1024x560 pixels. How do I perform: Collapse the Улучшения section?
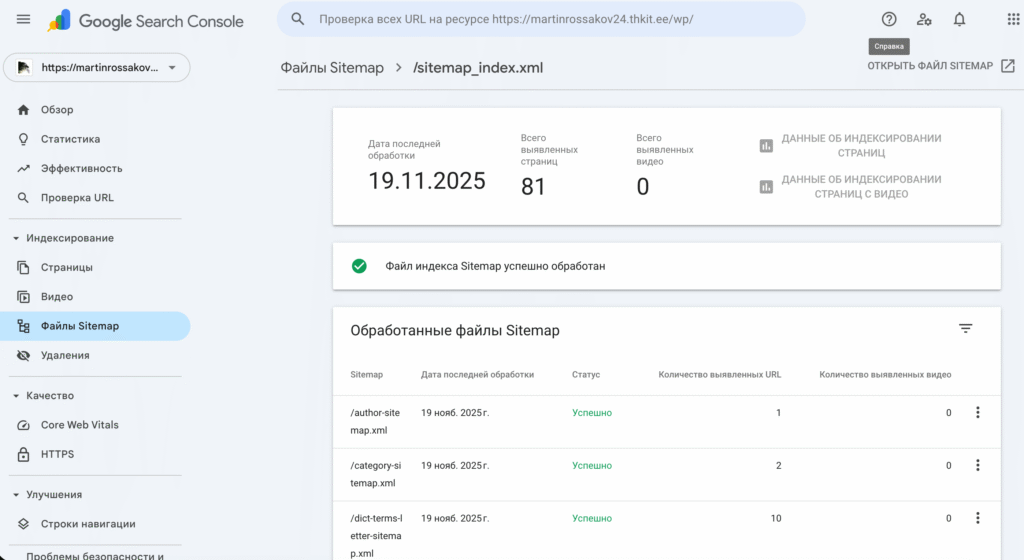click(x=16, y=495)
